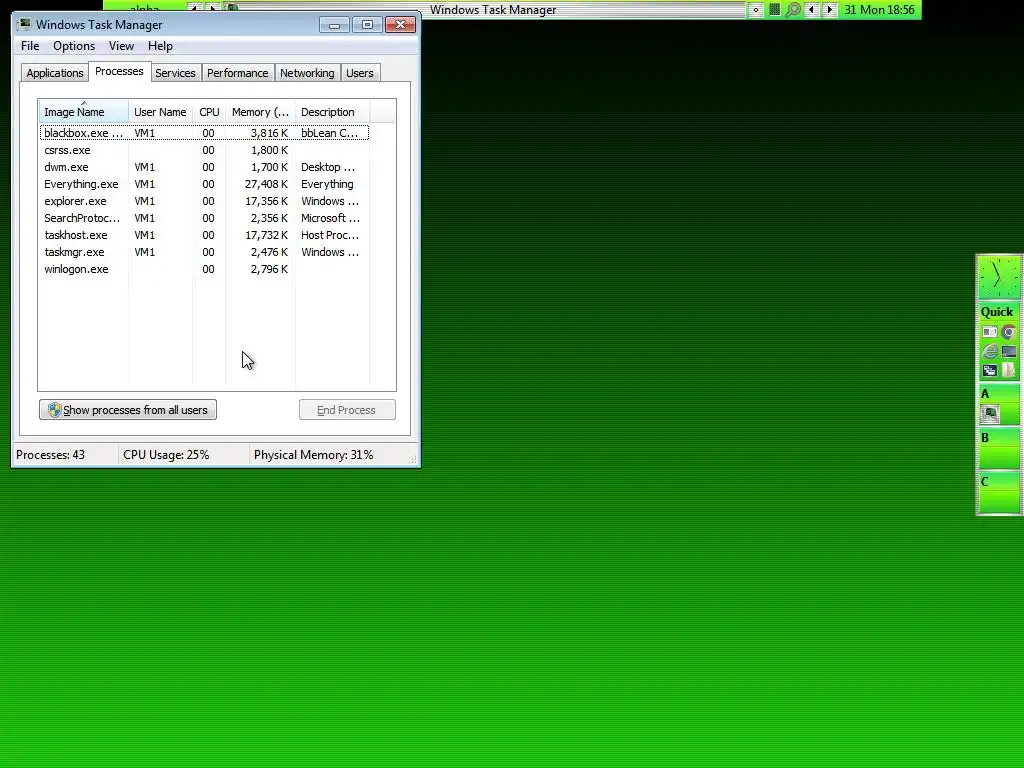Select workspace C in sidebar
The image size is (1024, 768).
(x=999, y=492)
